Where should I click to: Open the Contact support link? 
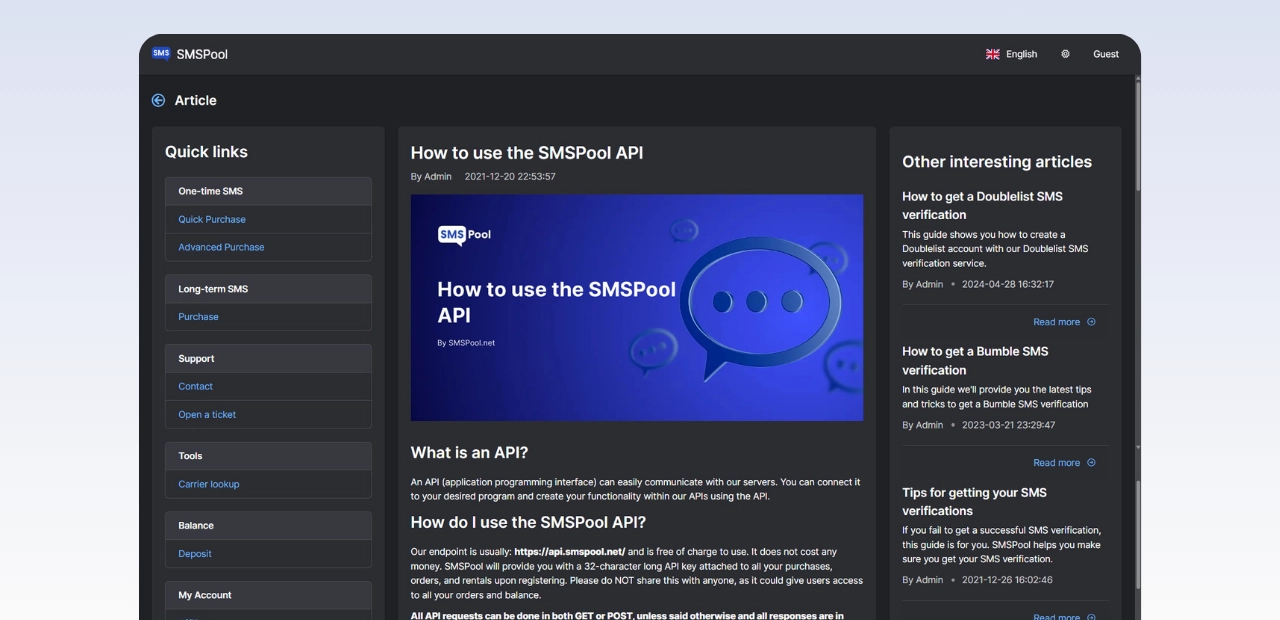[195, 386]
